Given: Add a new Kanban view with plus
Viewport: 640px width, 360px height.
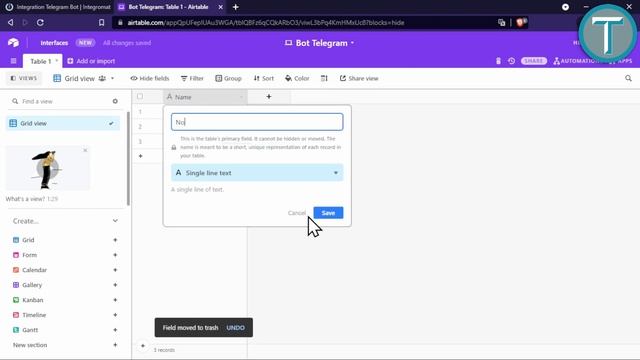Looking at the screenshot, I should [115, 300].
